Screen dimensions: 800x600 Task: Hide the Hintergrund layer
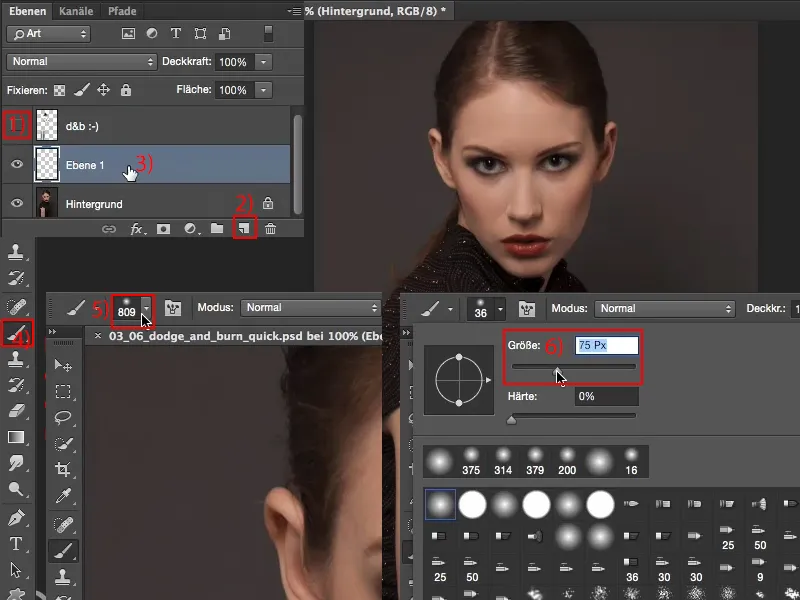coord(16,204)
